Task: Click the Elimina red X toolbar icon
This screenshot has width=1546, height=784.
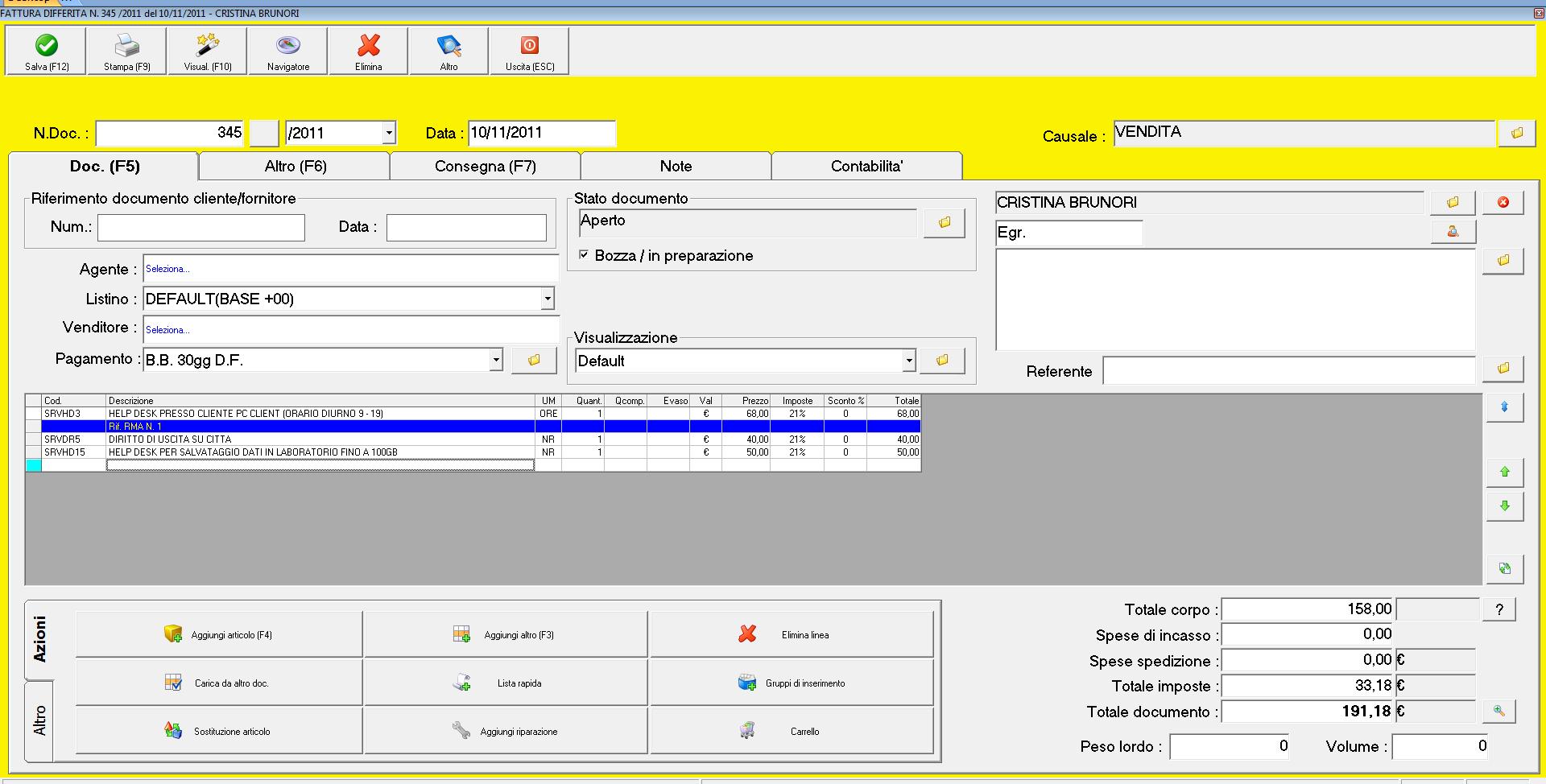Action: click(x=369, y=46)
